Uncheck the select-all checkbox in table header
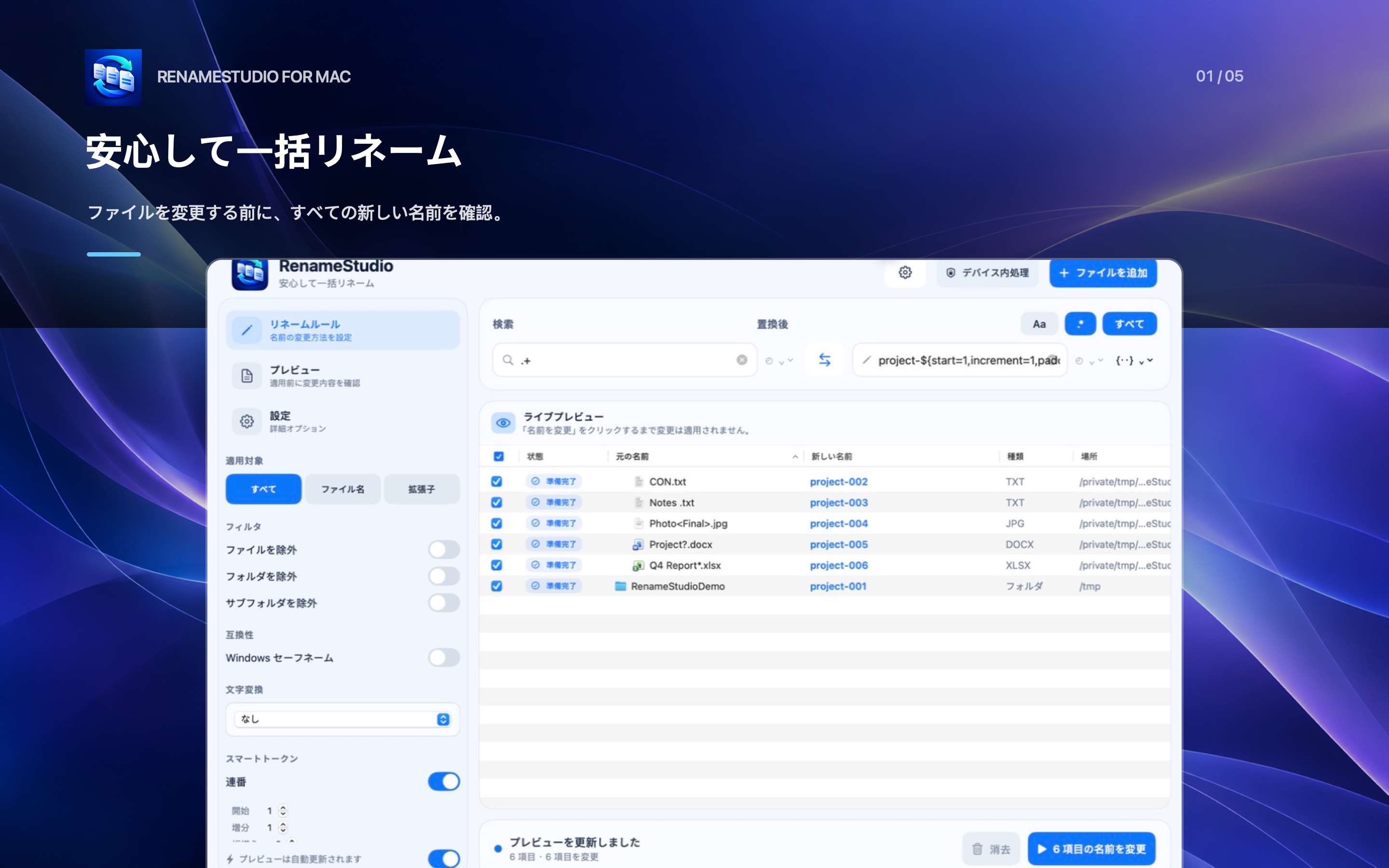The height and width of the screenshot is (868, 1389). (x=498, y=456)
